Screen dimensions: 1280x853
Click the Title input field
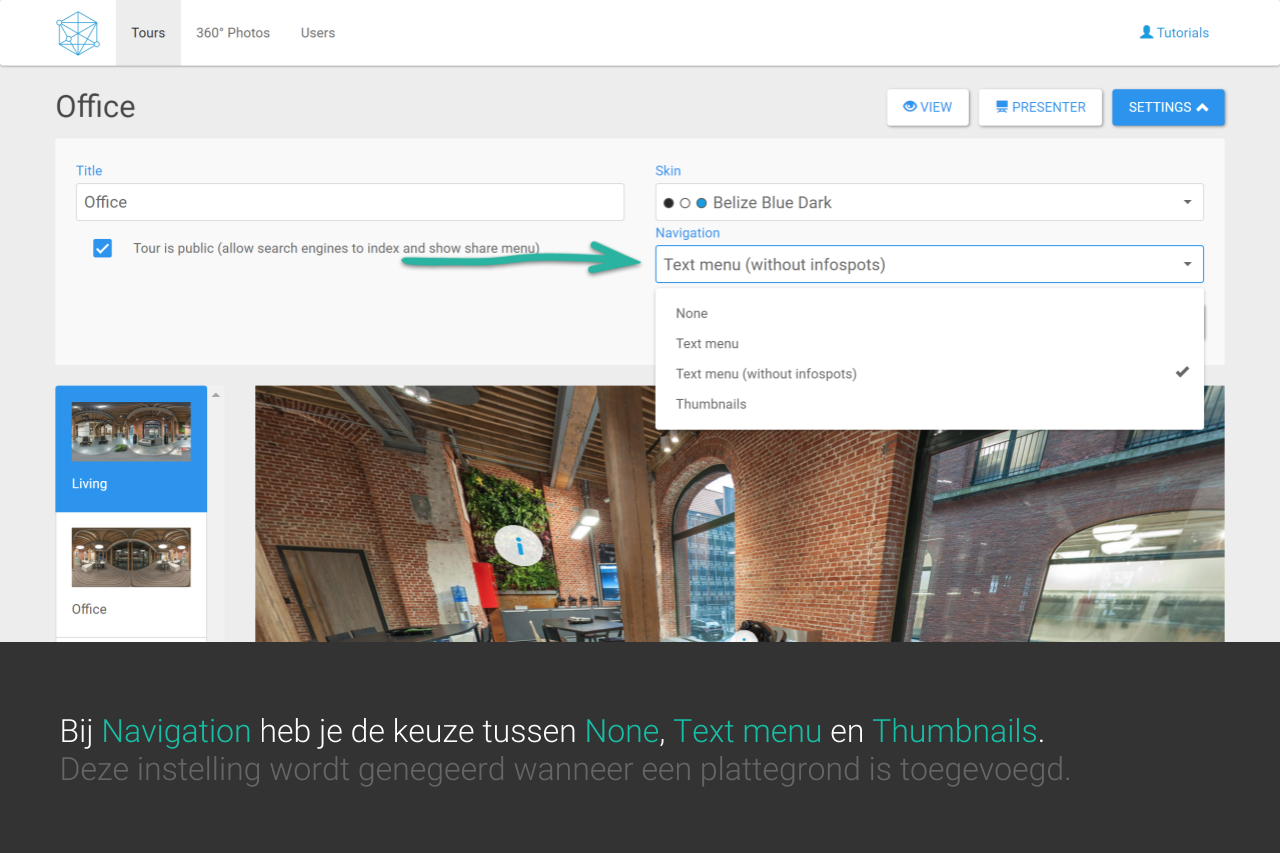coord(350,202)
